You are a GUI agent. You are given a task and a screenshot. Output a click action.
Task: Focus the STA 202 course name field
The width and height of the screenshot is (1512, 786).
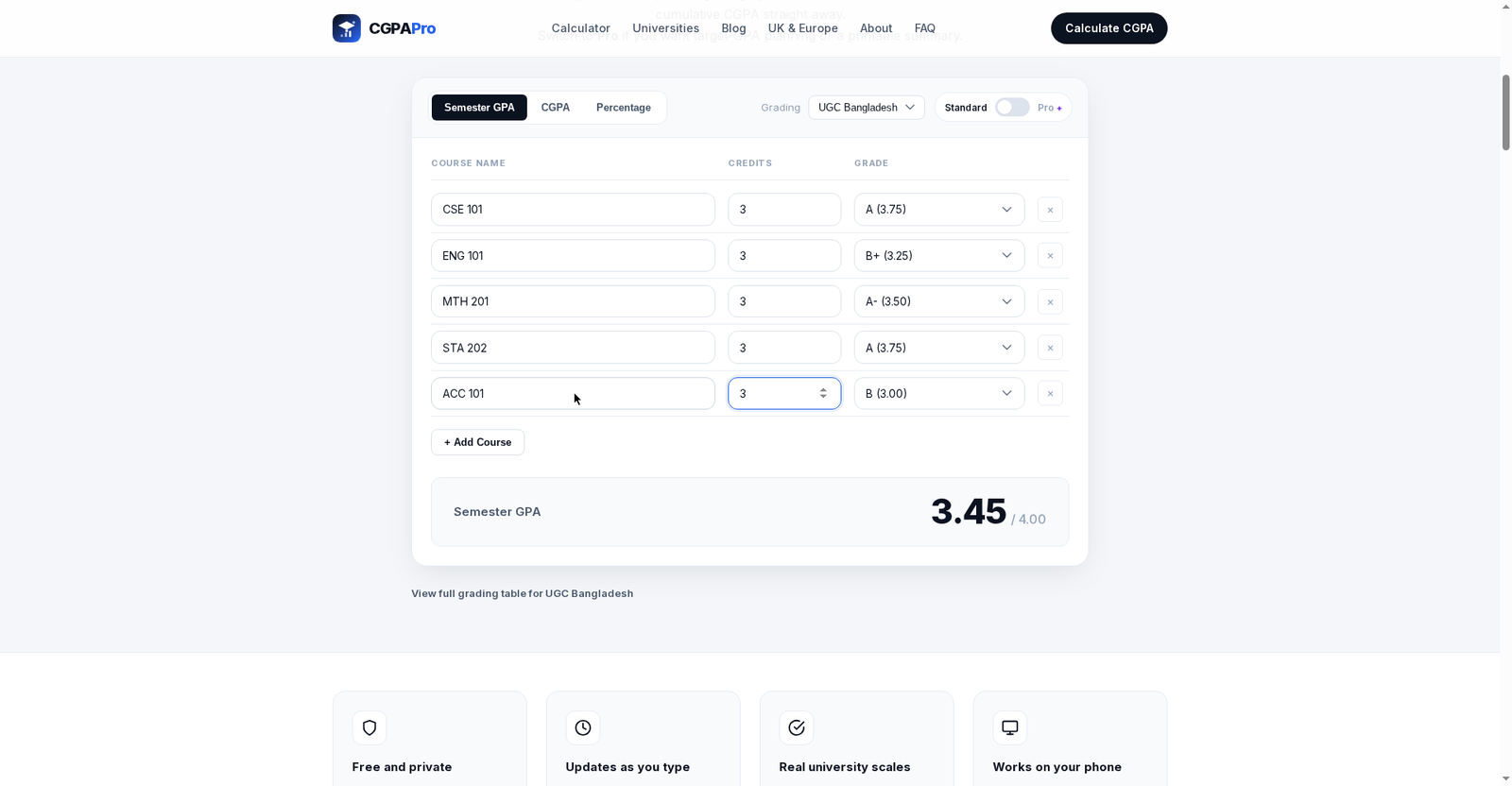[573, 348]
